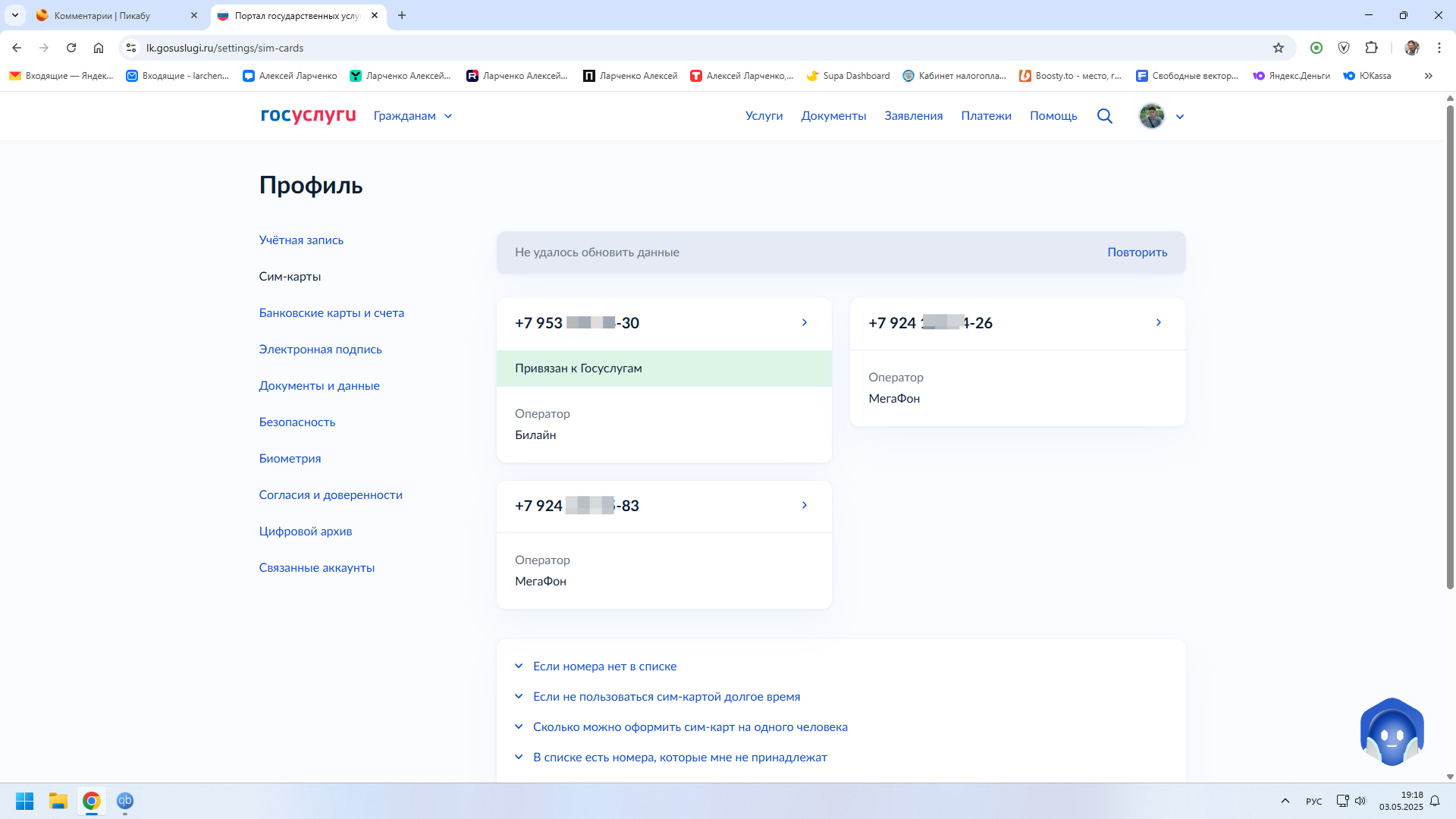Open details for number ending -30

(x=804, y=323)
